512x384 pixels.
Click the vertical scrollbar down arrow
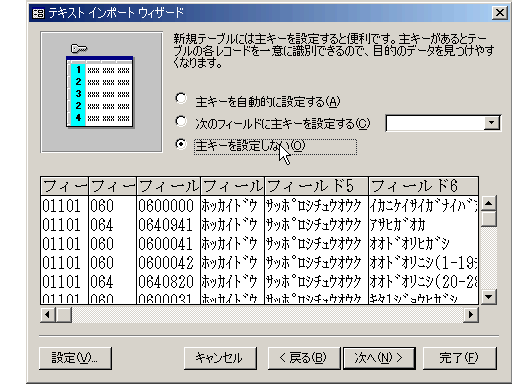(488, 297)
